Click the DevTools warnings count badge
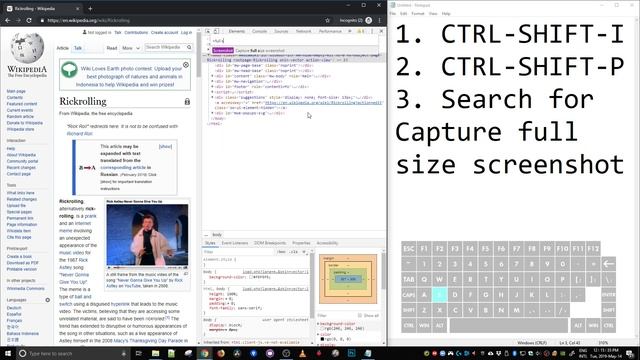Screen dimensions: 640x360 pos(360,31)
